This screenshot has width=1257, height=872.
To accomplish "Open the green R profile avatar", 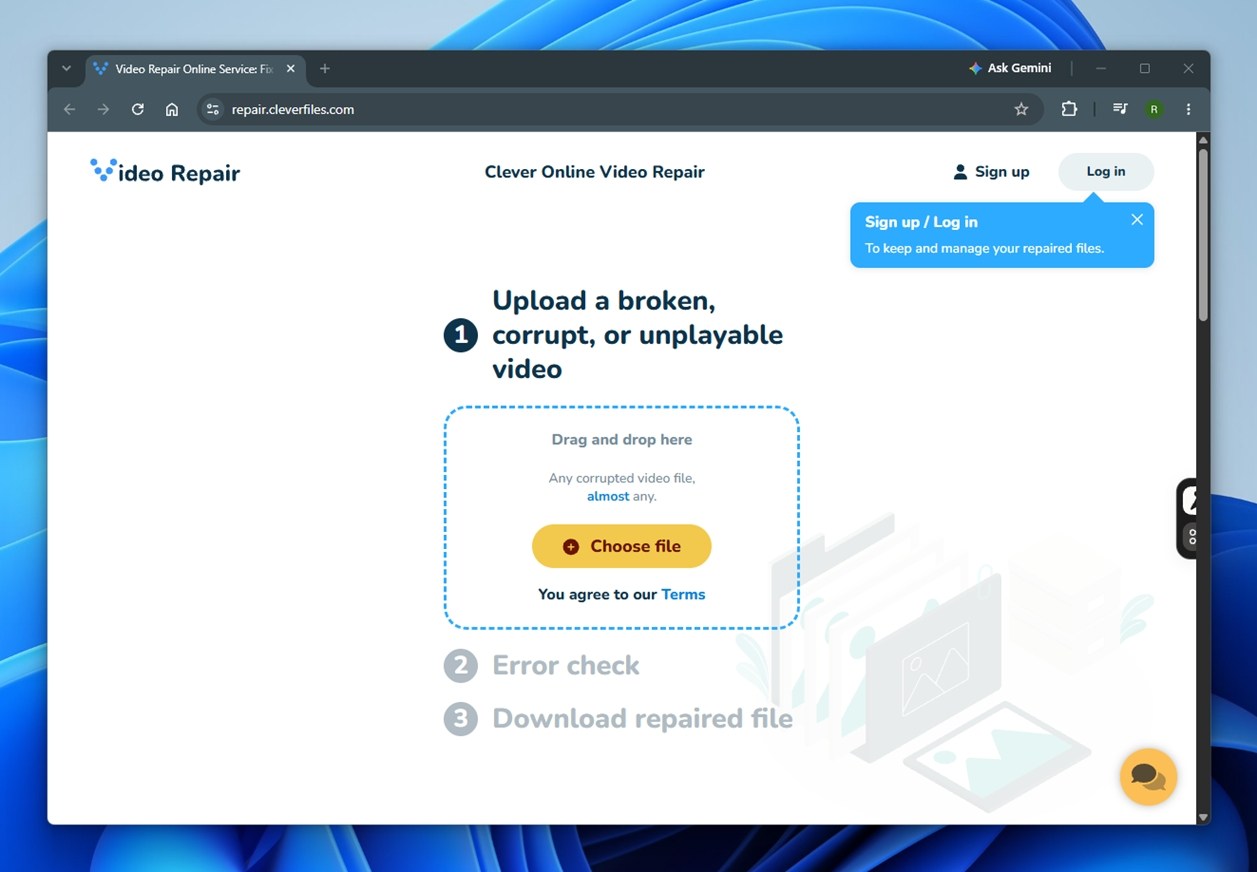I will 1154,109.
